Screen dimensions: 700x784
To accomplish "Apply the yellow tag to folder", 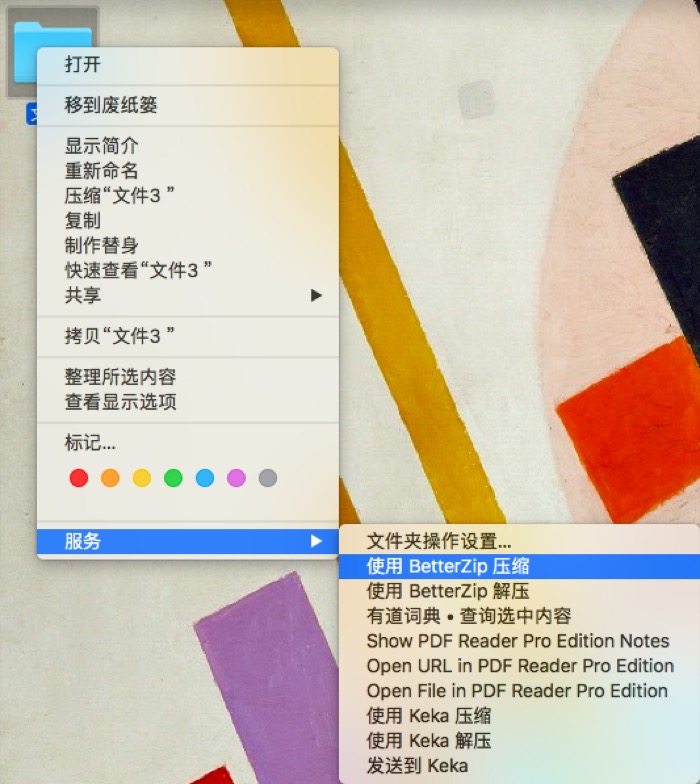I will 142,478.
